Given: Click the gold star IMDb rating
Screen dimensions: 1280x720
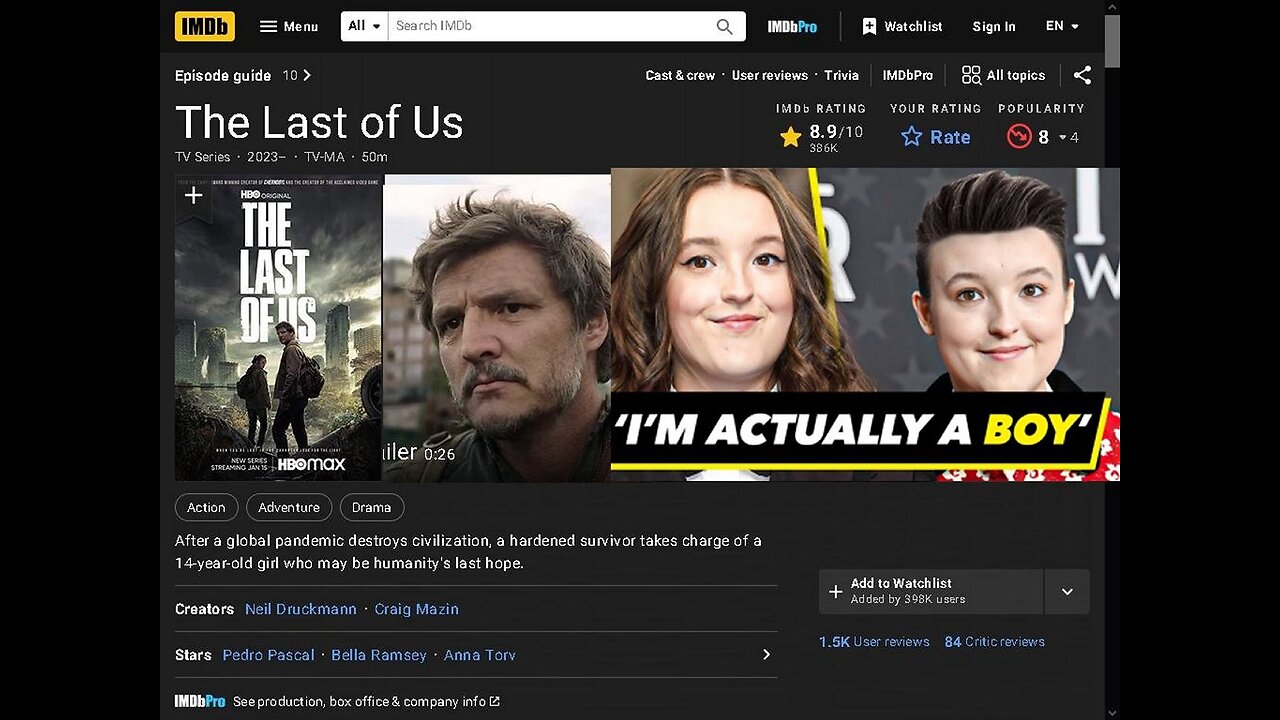Looking at the screenshot, I should coord(790,137).
